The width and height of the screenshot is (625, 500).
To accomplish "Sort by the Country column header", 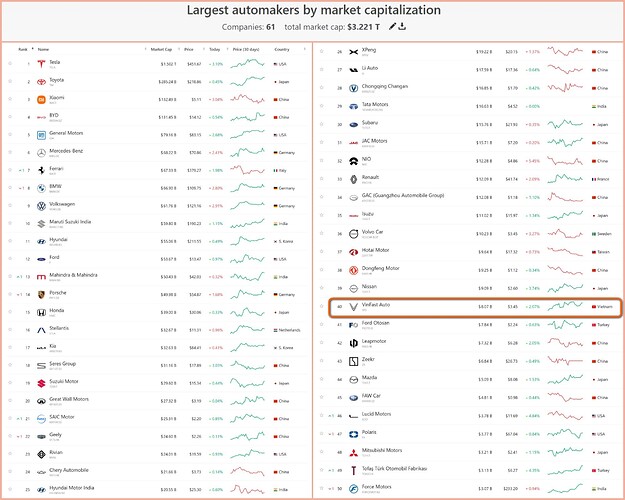I will coord(281,47).
